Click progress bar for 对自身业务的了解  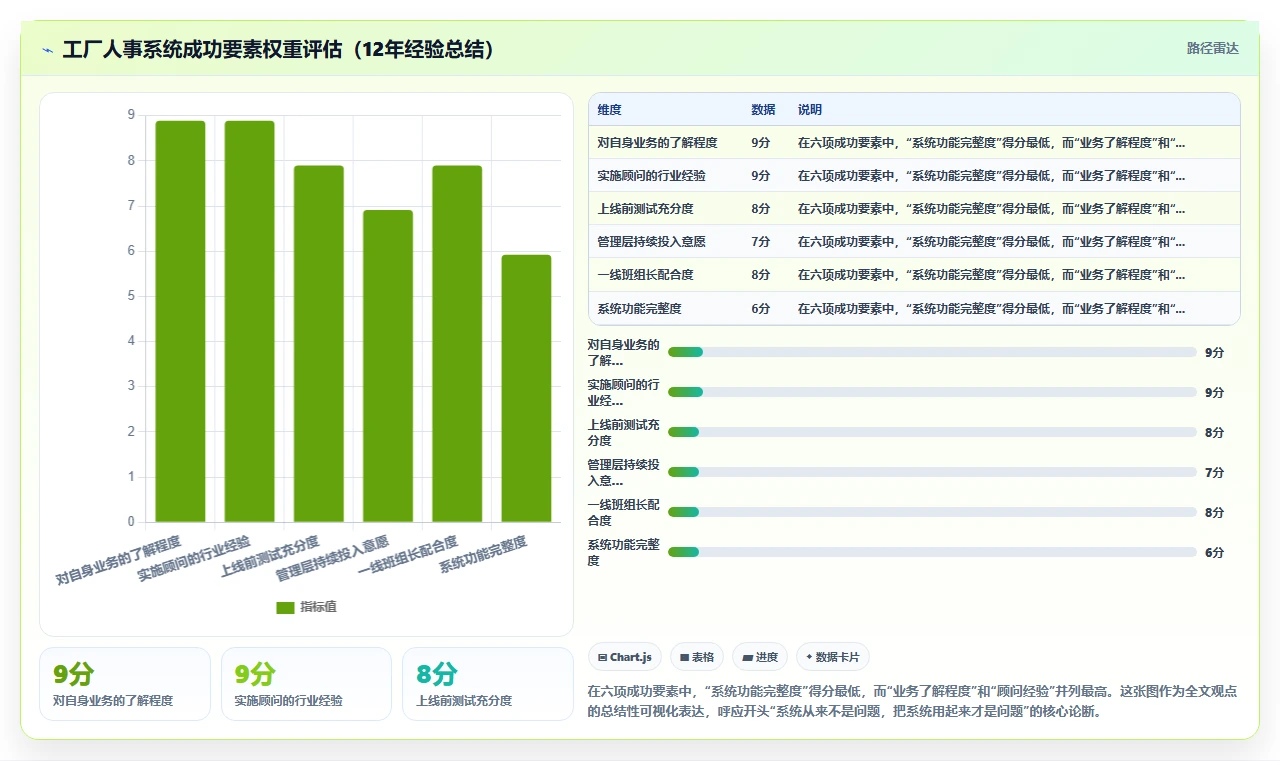pyautogui.click(x=932, y=352)
